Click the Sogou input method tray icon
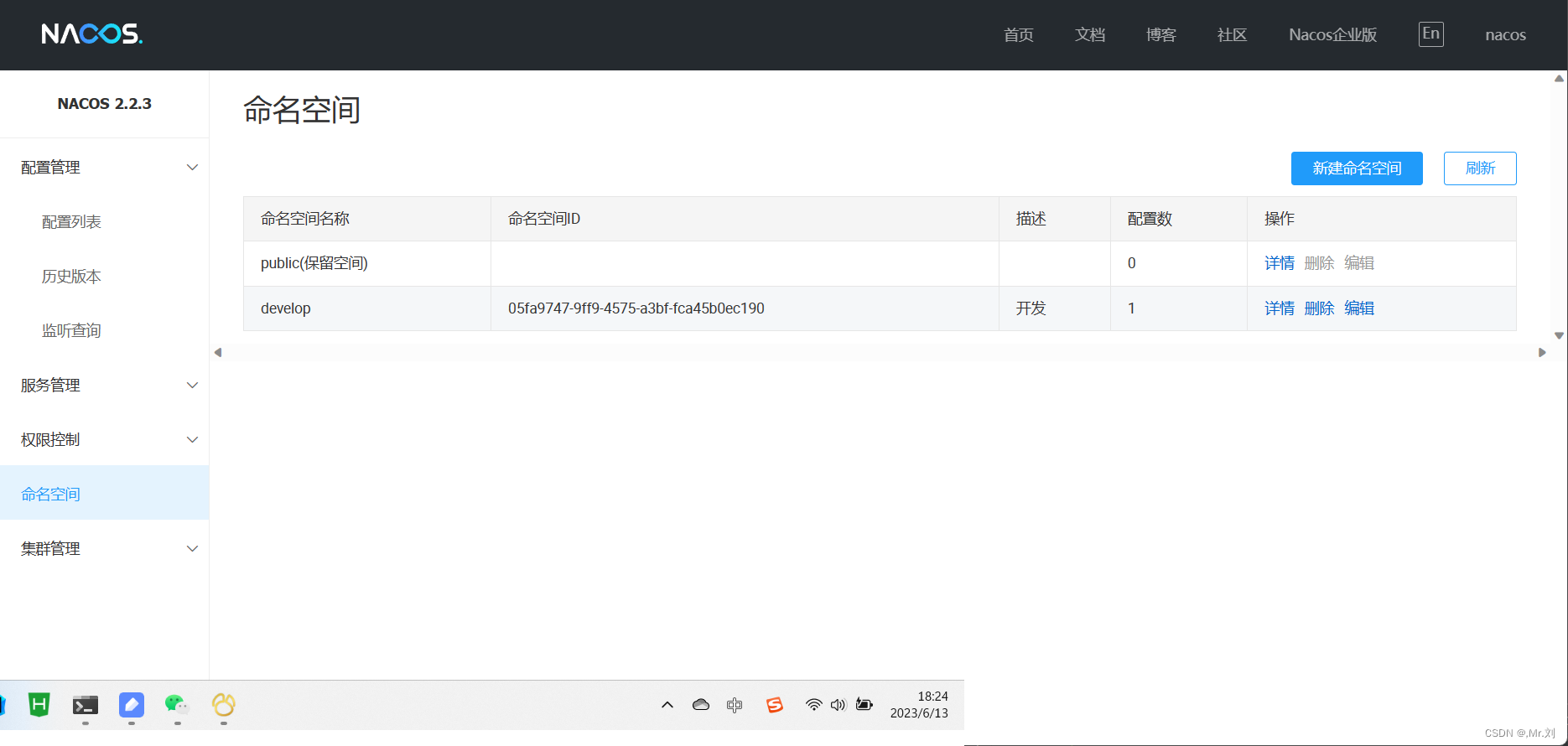This screenshot has width=1568, height=746. pos(775,705)
